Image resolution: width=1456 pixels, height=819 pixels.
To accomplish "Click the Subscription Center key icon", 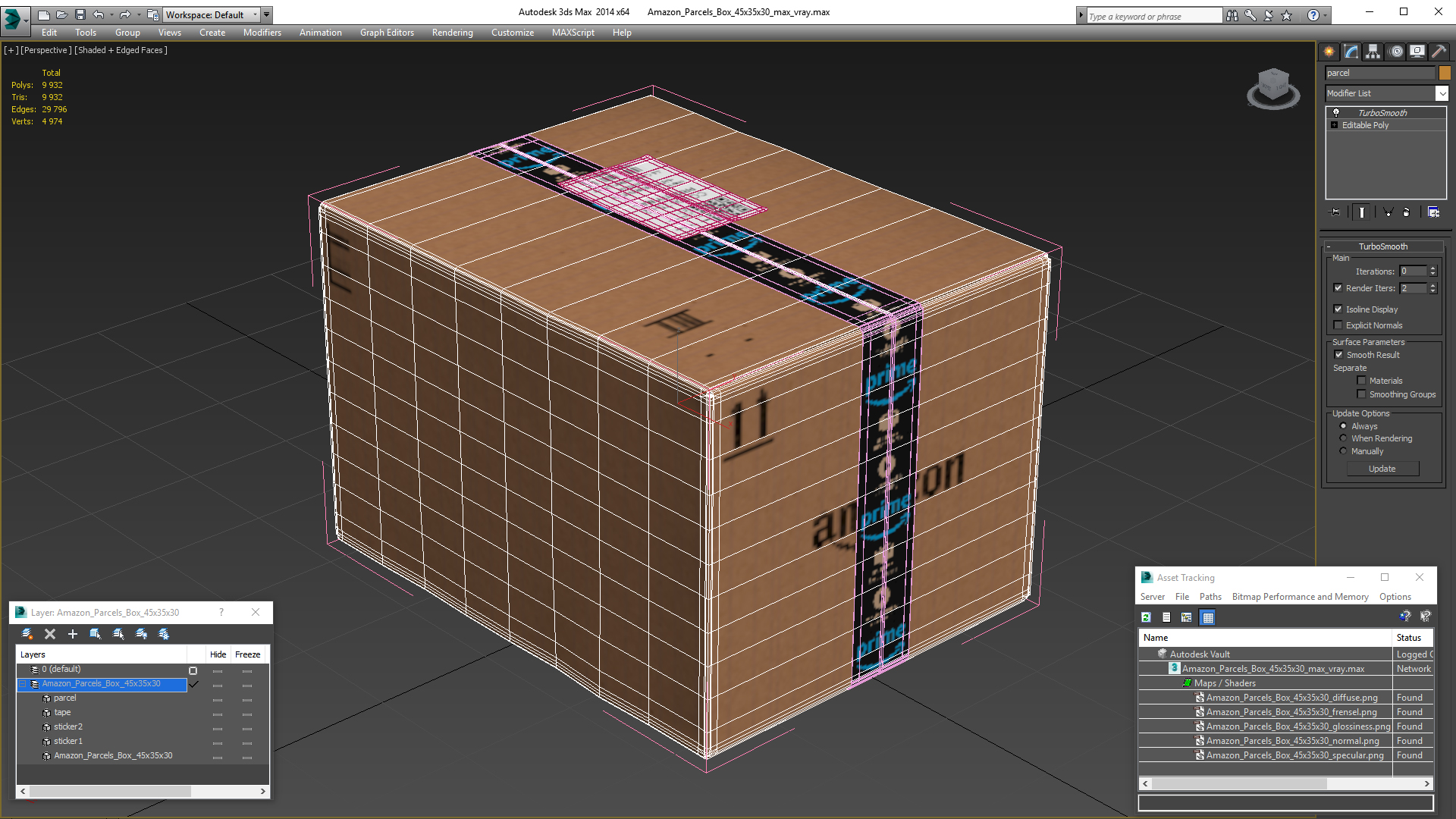I will pyautogui.click(x=1250, y=15).
